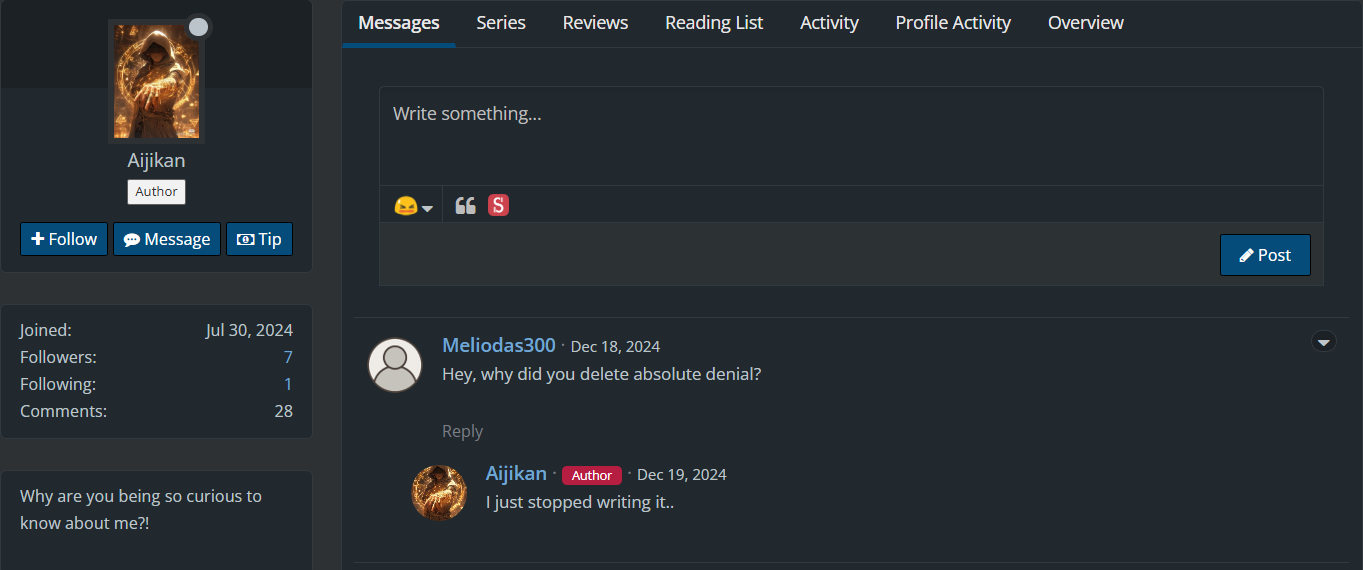Open Aijikan's large profile picture
This screenshot has width=1363, height=570.
[157, 82]
